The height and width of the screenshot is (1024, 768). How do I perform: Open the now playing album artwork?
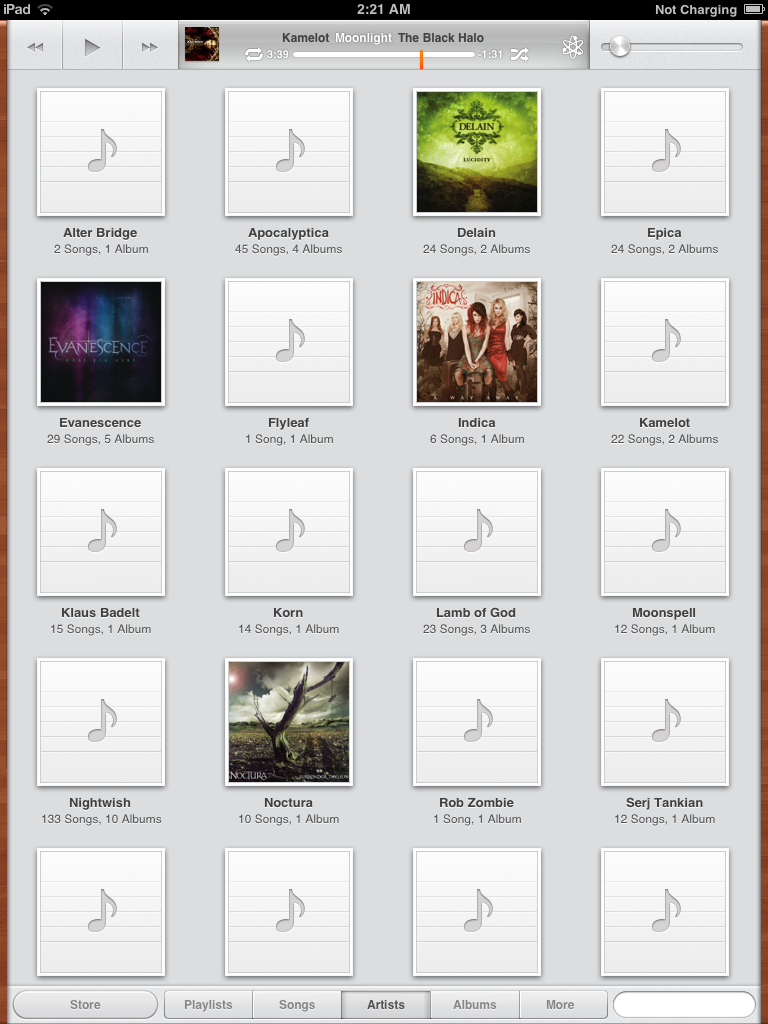pyautogui.click(x=202, y=44)
